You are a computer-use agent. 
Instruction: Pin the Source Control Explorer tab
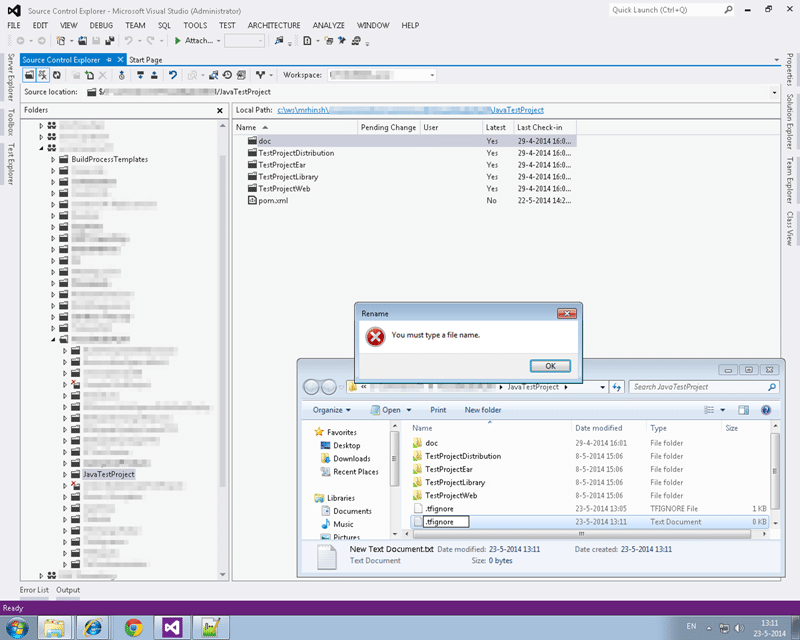109,60
